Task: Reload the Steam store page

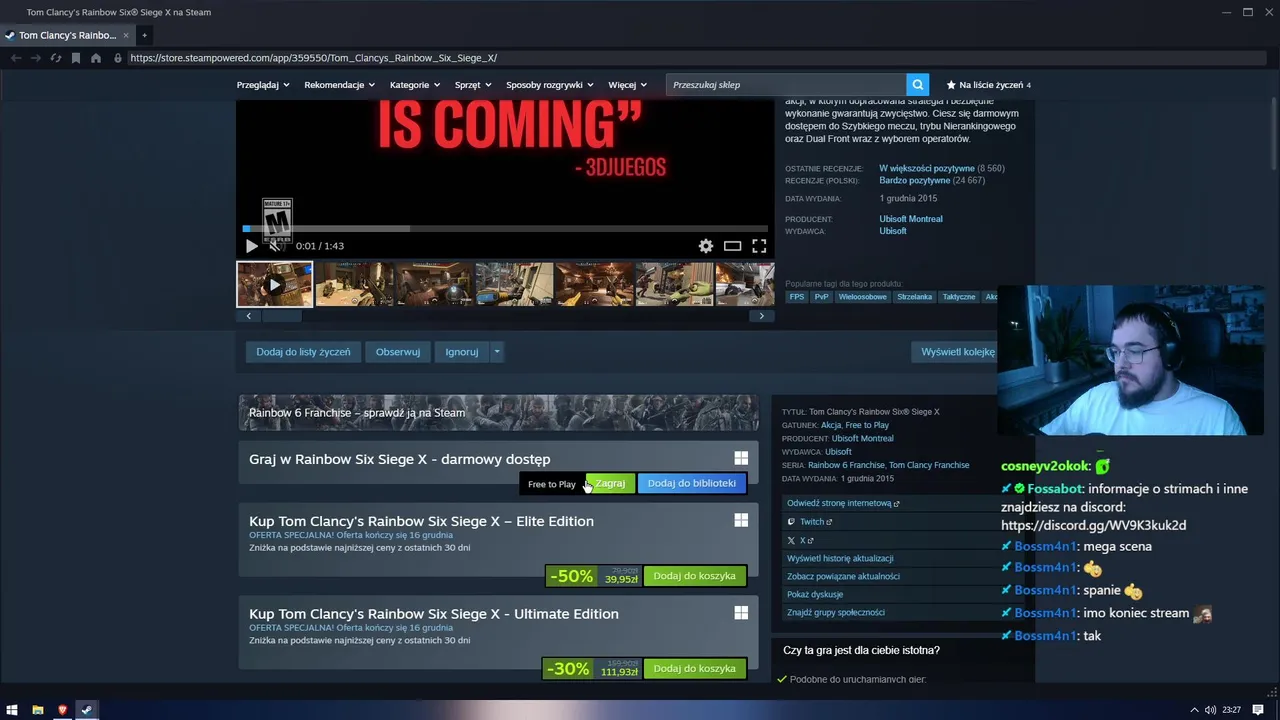Action: pyautogui.click(x=56, y=58)
